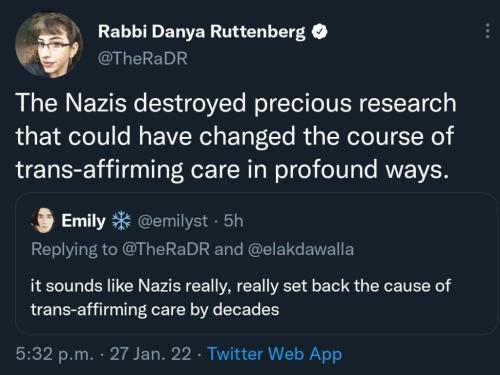Click the @TheRaDR handle under the author name
The height and width of the screenshot is (375, 500).
click(143, 58)
